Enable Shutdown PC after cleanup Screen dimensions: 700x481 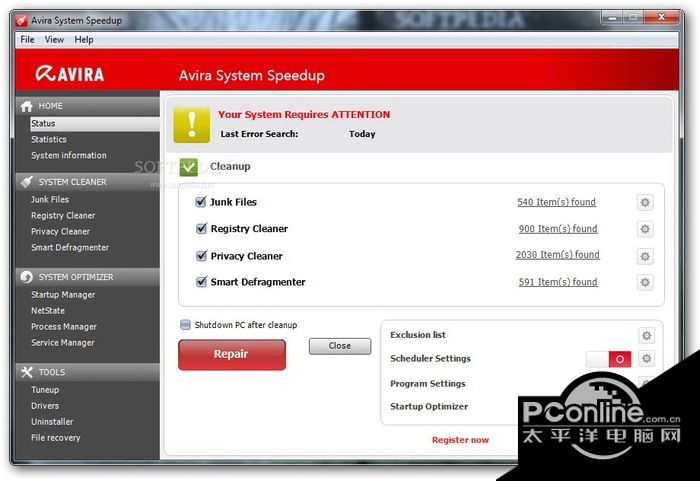(185, 325)
